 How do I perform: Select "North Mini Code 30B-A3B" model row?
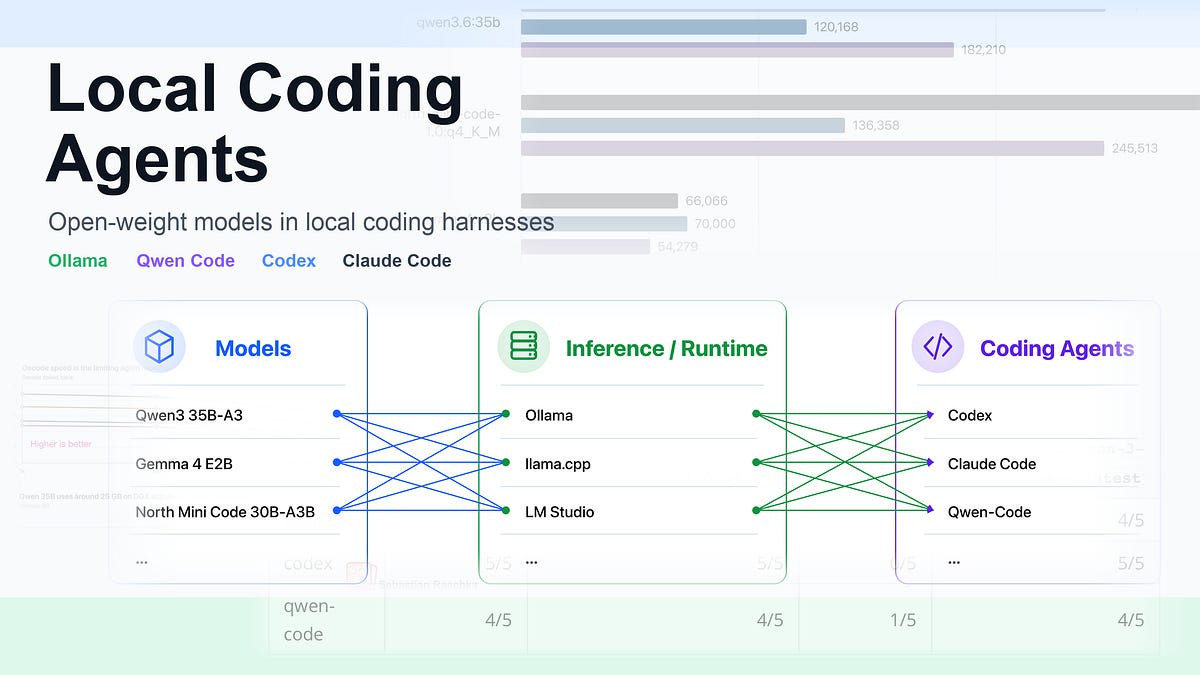(225, 512)
